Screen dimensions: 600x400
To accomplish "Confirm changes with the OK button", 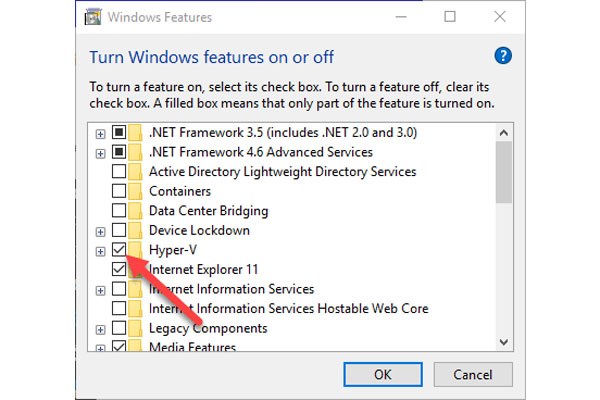I will click(383, 374).
